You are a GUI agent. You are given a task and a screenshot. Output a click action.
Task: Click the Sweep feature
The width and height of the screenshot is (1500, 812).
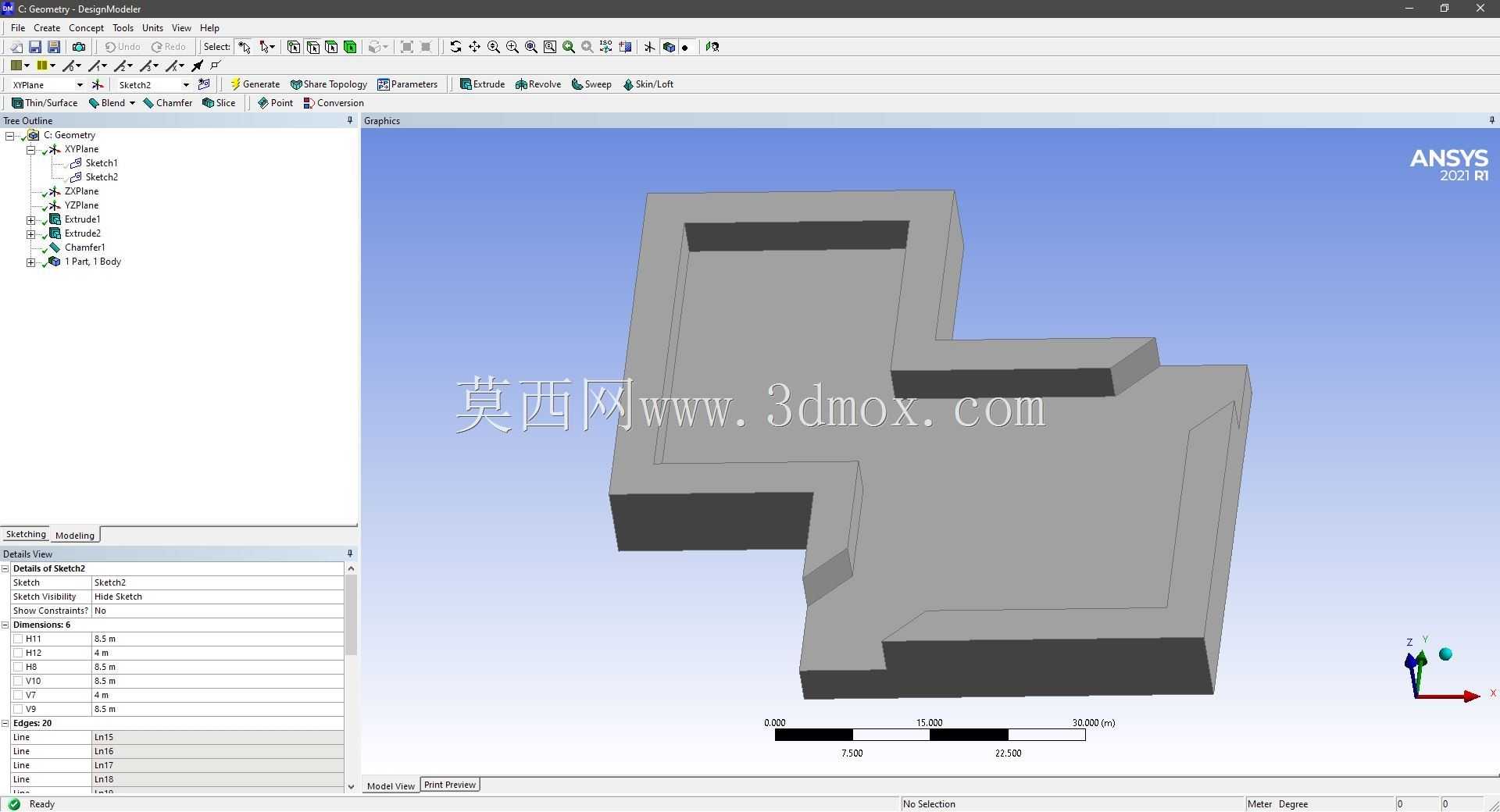click(x=591, y=84)
